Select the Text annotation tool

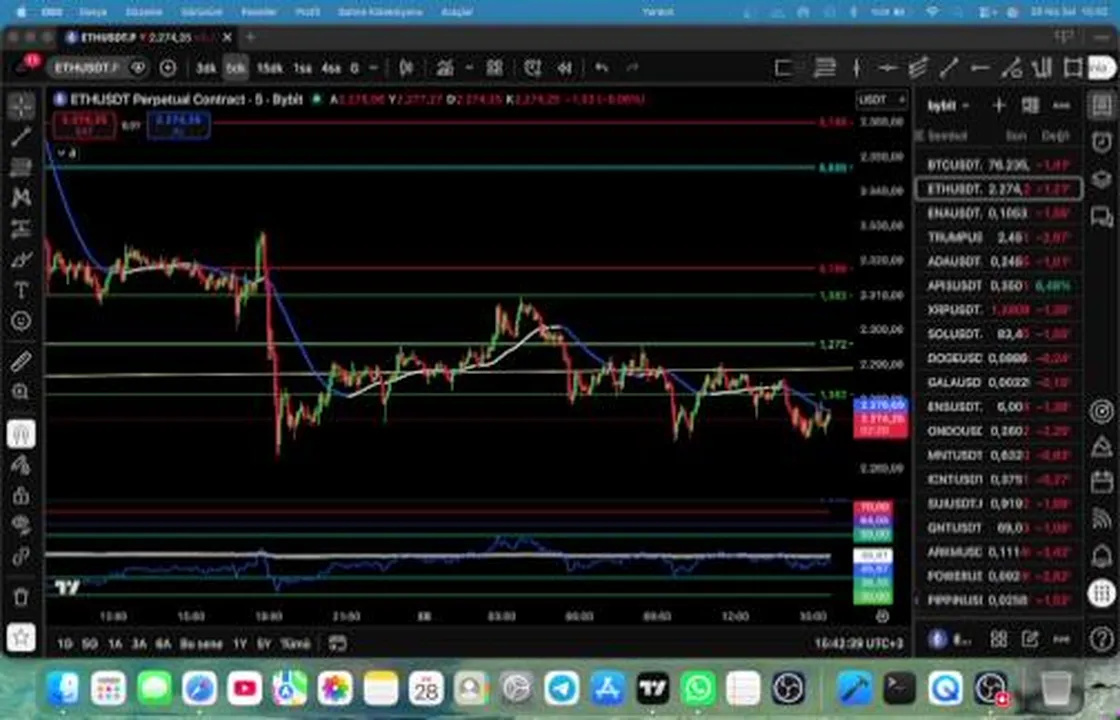[21, 290]
